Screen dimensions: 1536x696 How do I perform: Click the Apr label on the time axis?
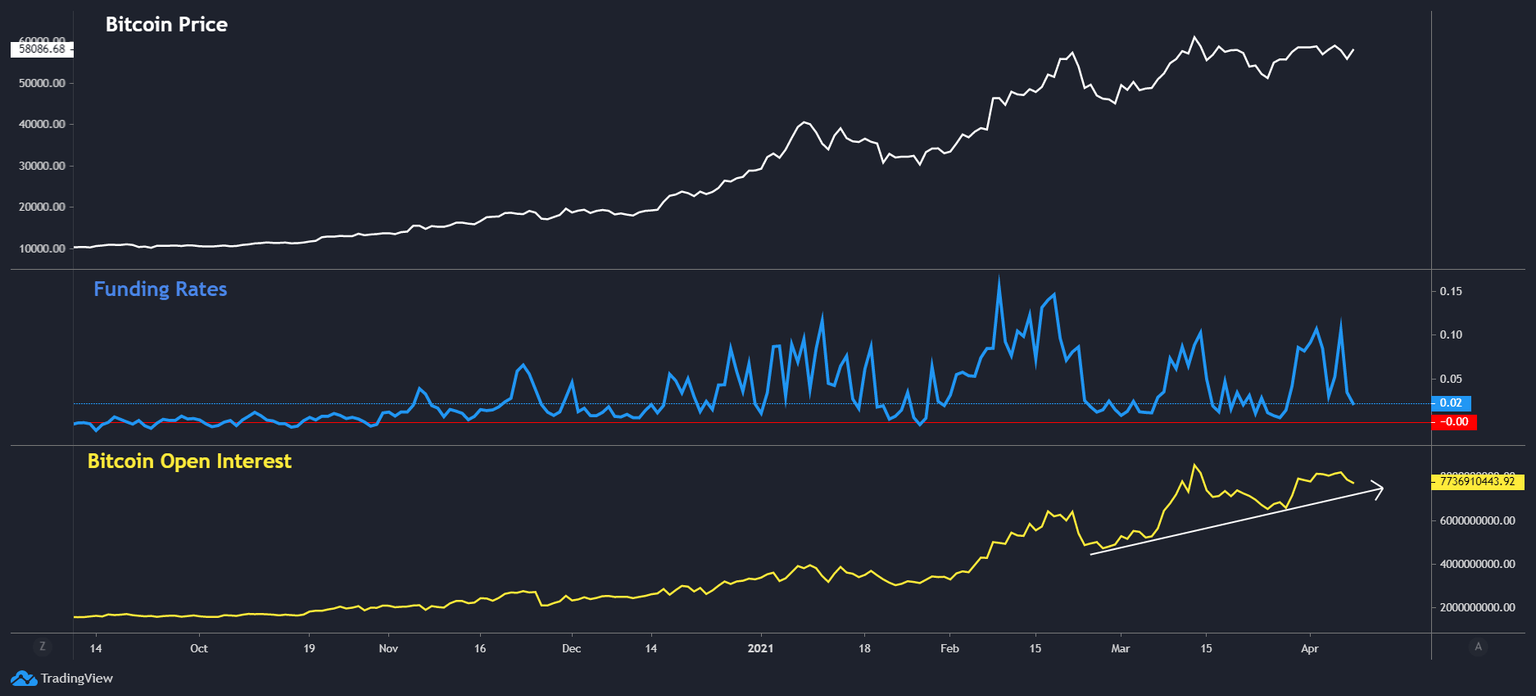coord(1310,648)
